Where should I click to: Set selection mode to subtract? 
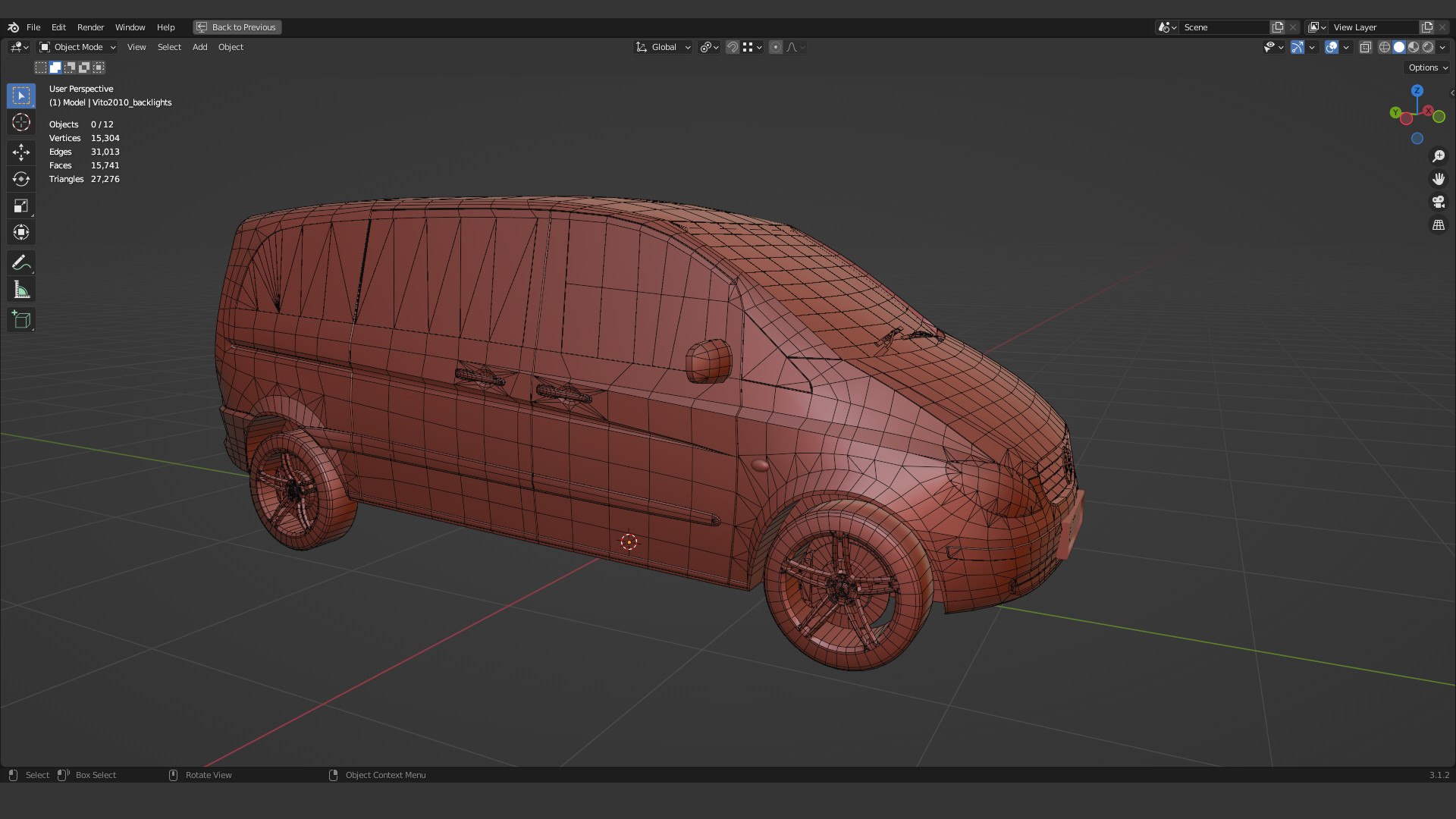tap(70, 67)
